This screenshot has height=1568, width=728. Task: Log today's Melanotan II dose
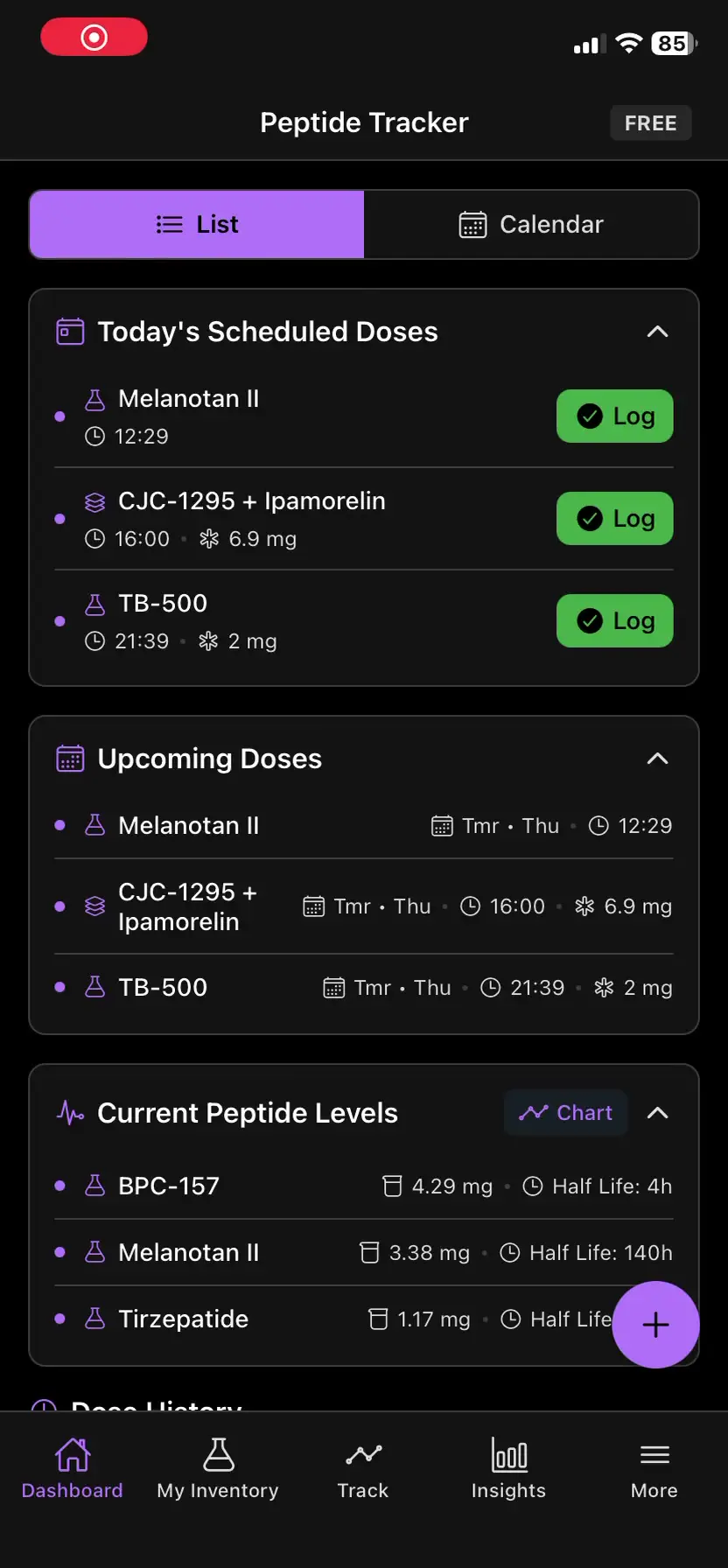point(614,416)
